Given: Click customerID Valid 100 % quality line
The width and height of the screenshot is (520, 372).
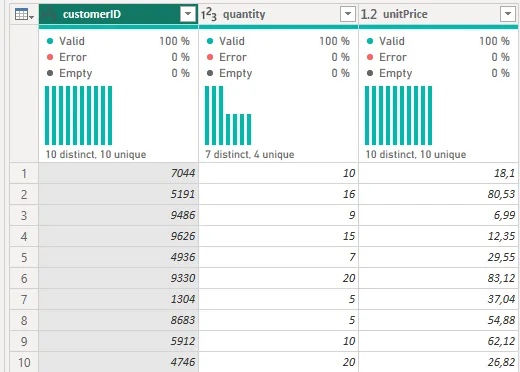Looking at the screenshot, I should pyautogui.click(x=118, y=41).
